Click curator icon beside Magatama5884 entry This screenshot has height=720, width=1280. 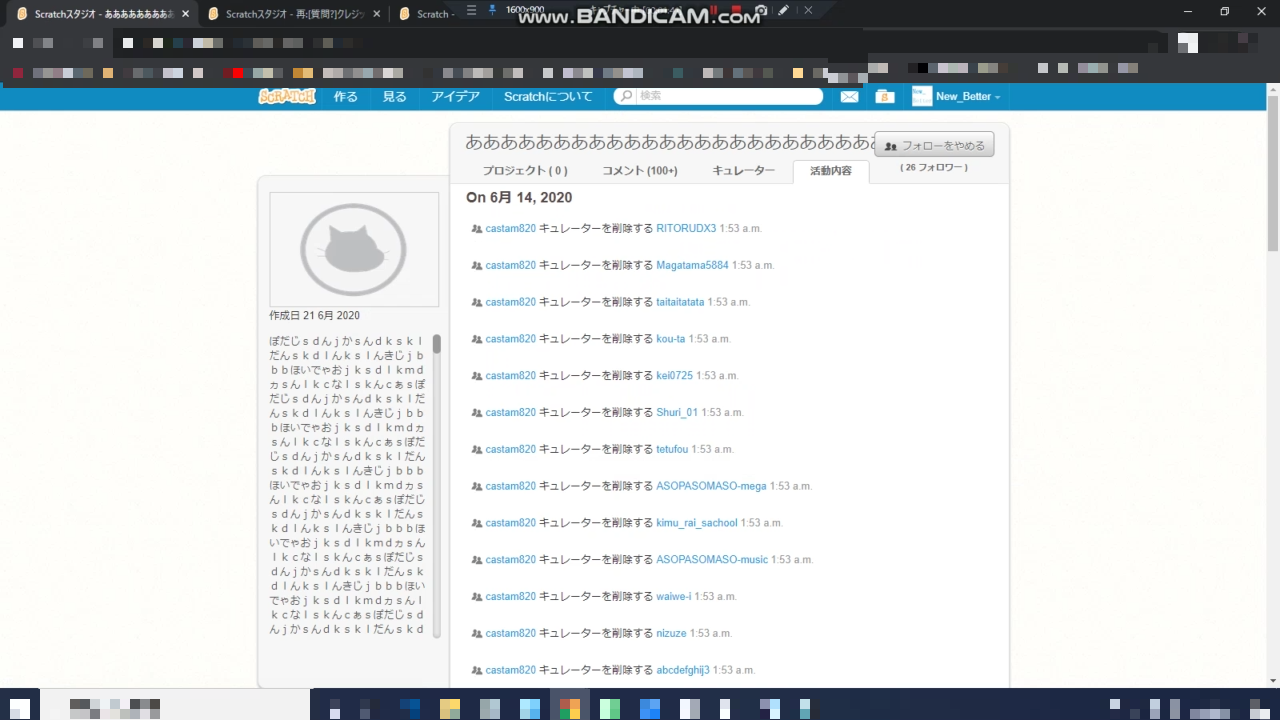pyautogui.click(x=477, y=265)
